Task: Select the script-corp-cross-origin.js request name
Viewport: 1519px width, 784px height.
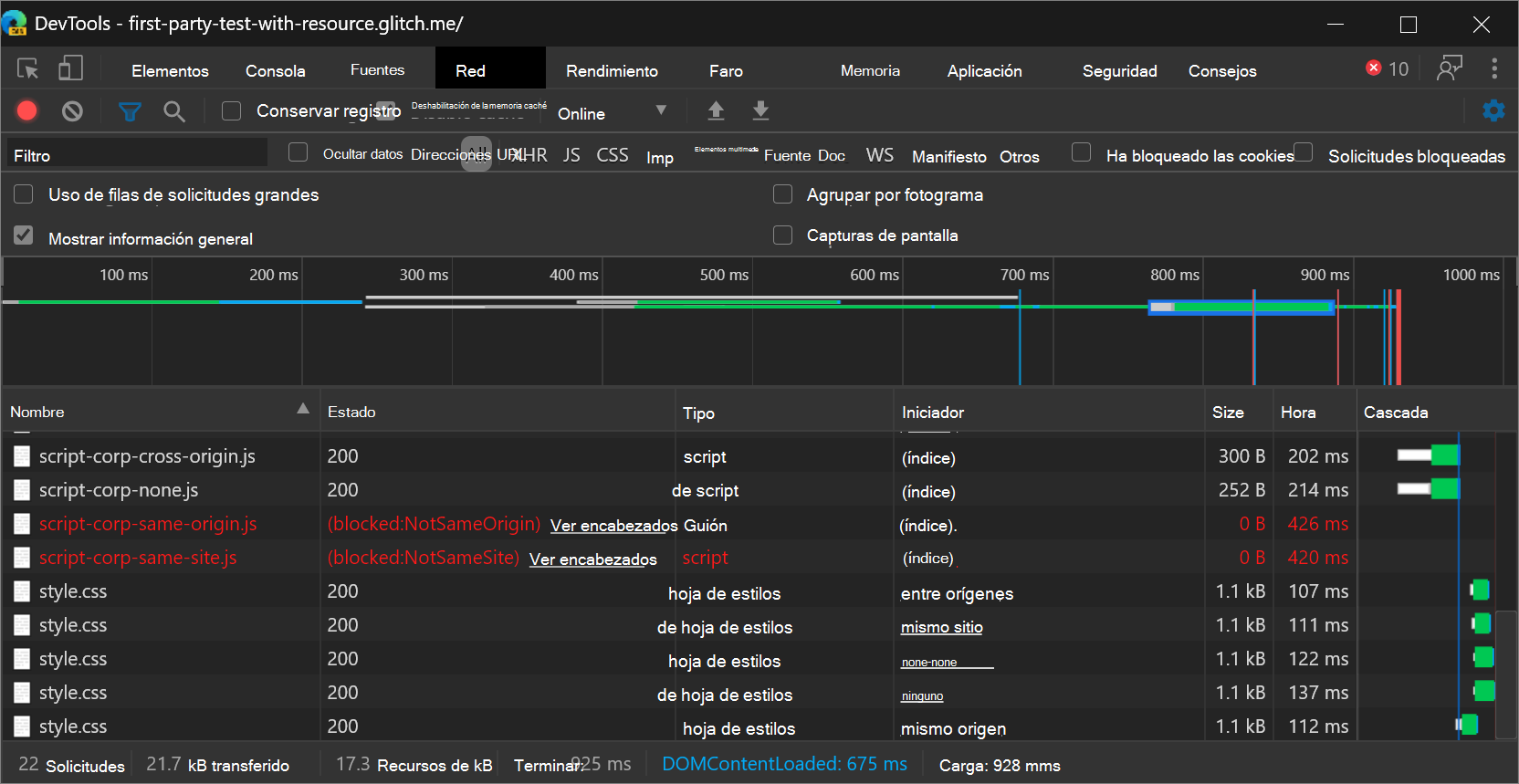Action: click(x=147, y=456)
